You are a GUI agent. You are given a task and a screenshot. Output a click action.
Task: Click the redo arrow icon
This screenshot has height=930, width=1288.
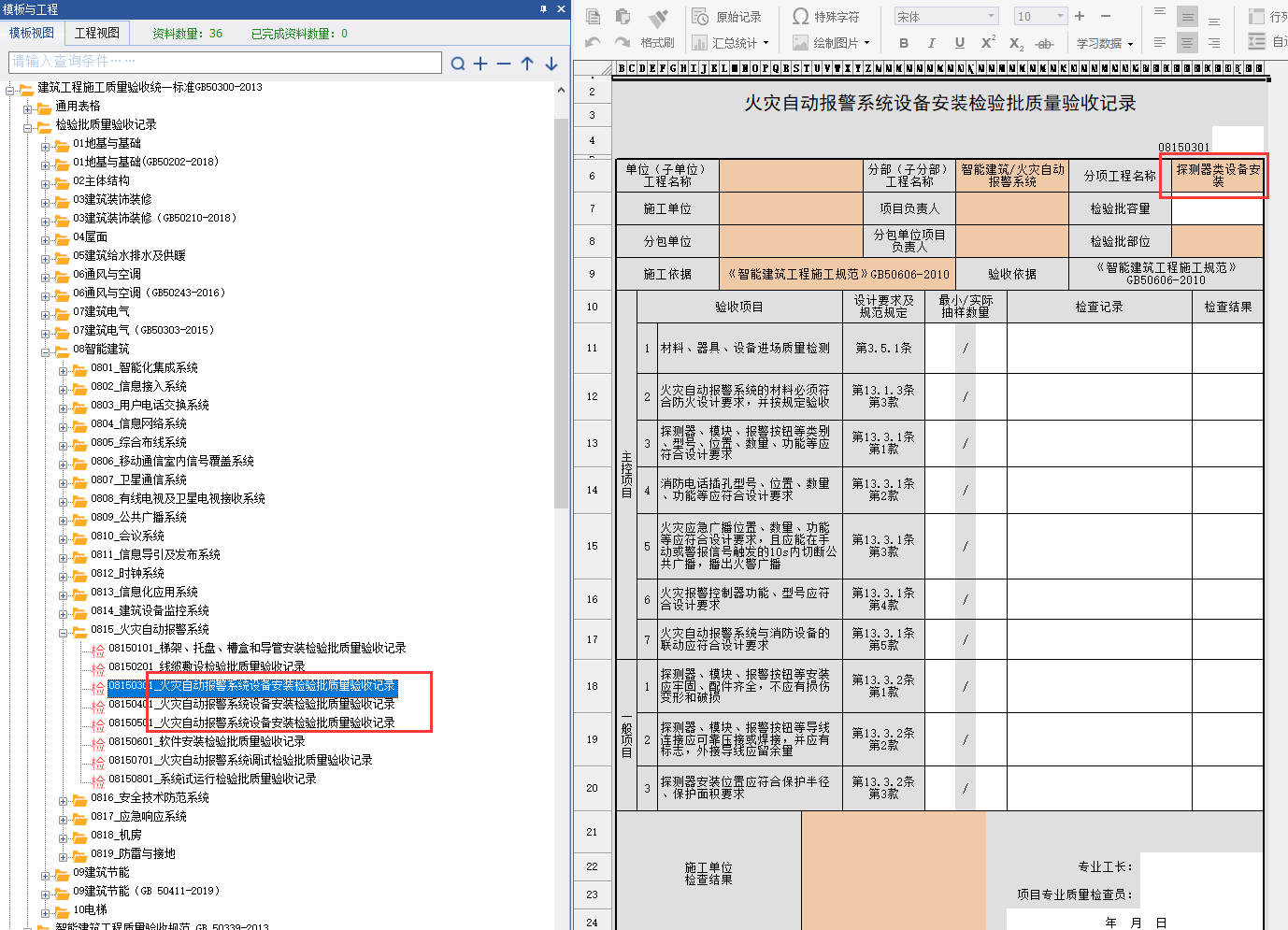click(x=623, y=42)
